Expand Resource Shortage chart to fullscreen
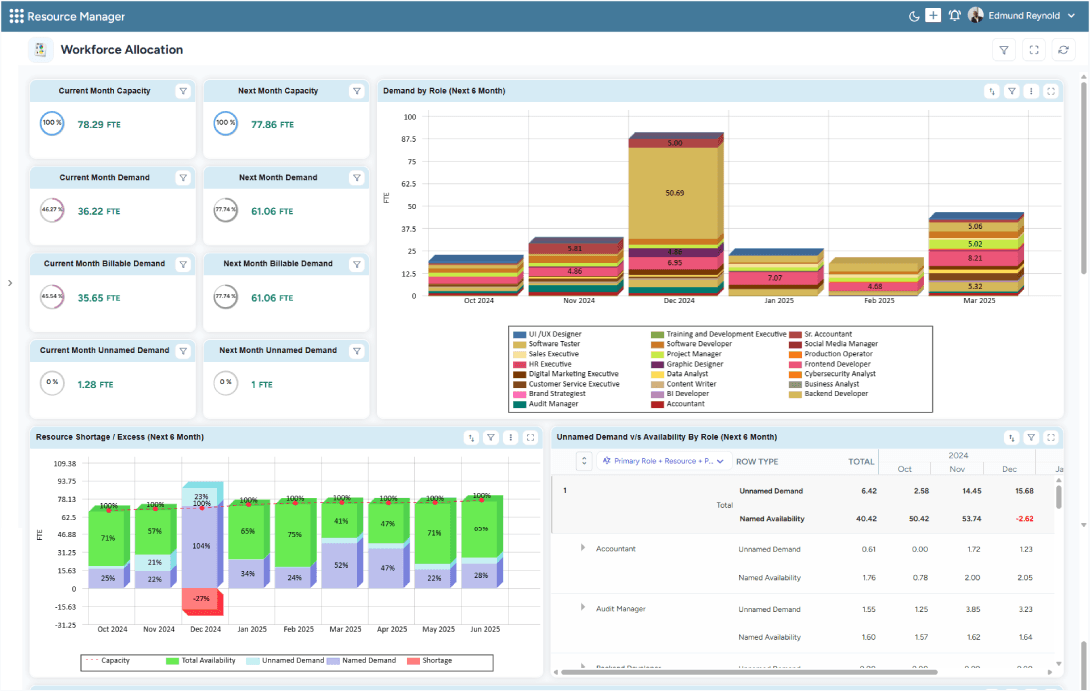Viewport: 1090px width, 691px height. (530, 437)
